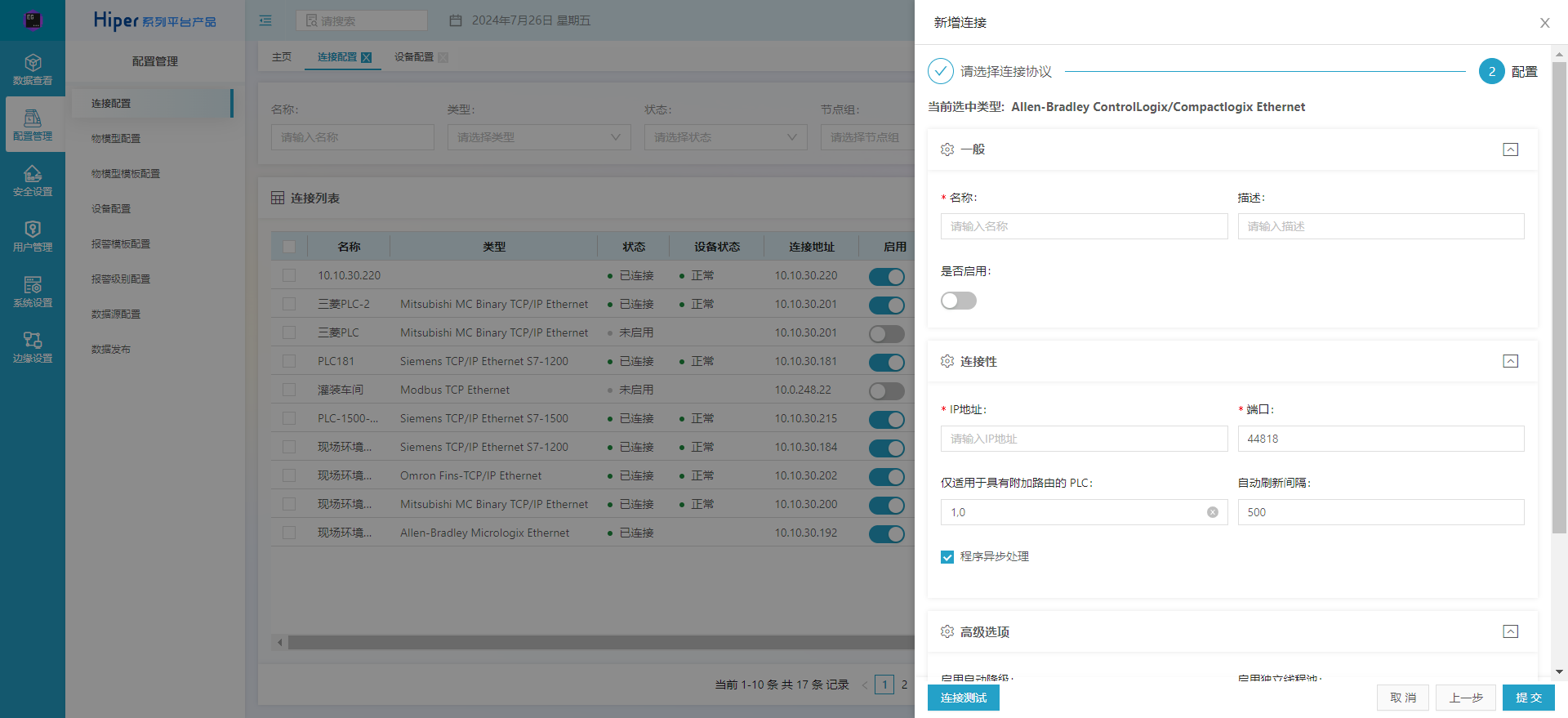
Task: Switch to the 主页 tab
Action: (282, 57)
